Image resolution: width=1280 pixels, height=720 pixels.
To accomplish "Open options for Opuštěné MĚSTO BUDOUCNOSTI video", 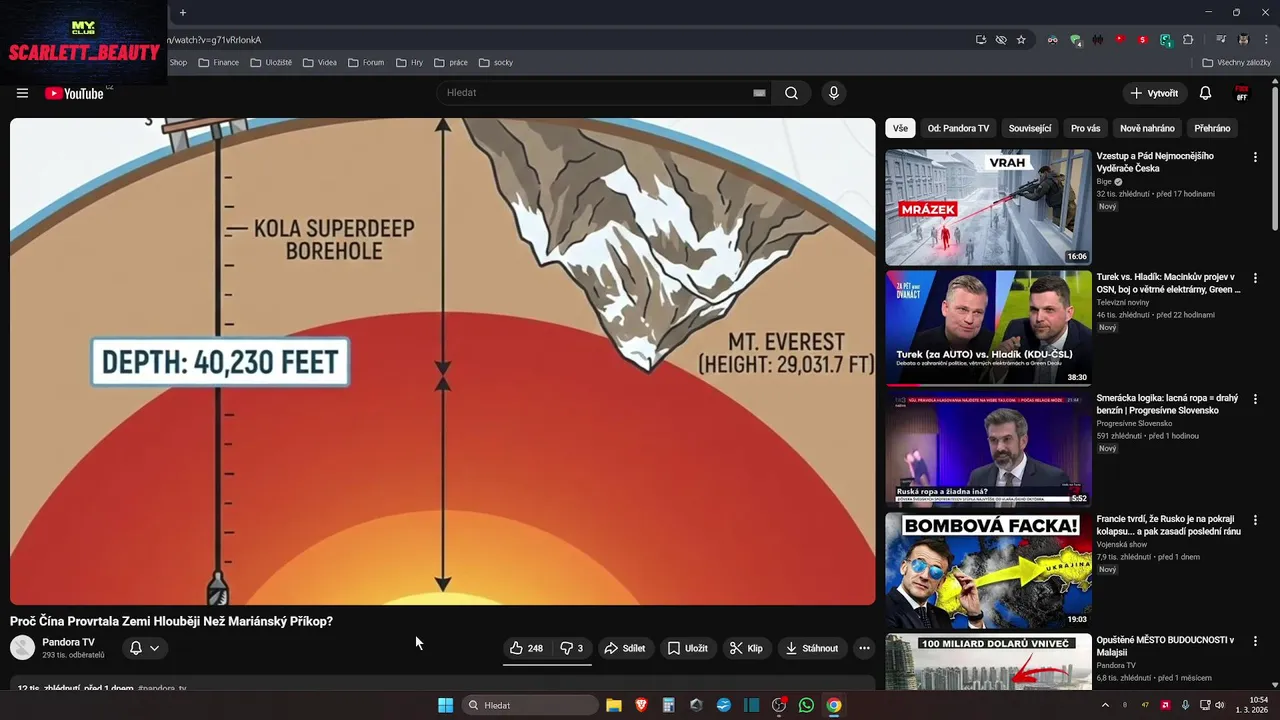I will 1255,641.
